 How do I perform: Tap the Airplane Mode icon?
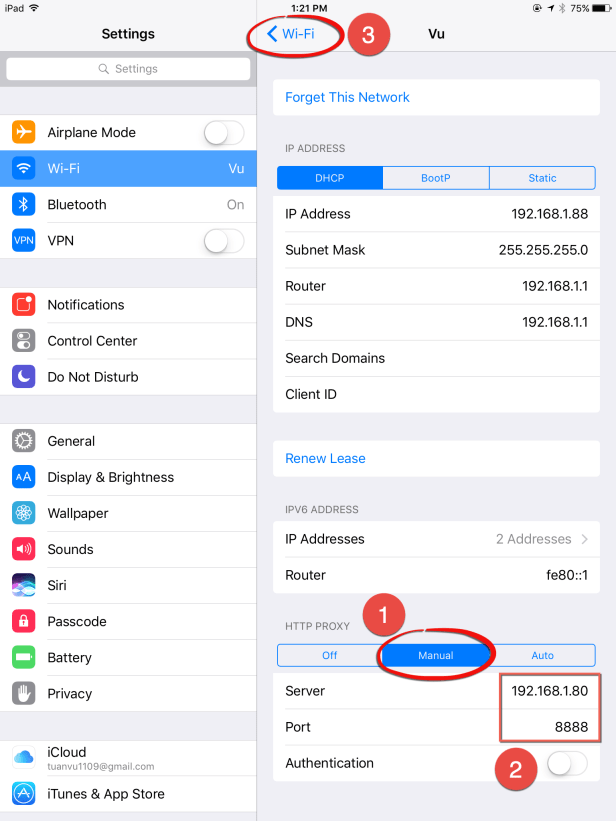[x=24, y=132]
